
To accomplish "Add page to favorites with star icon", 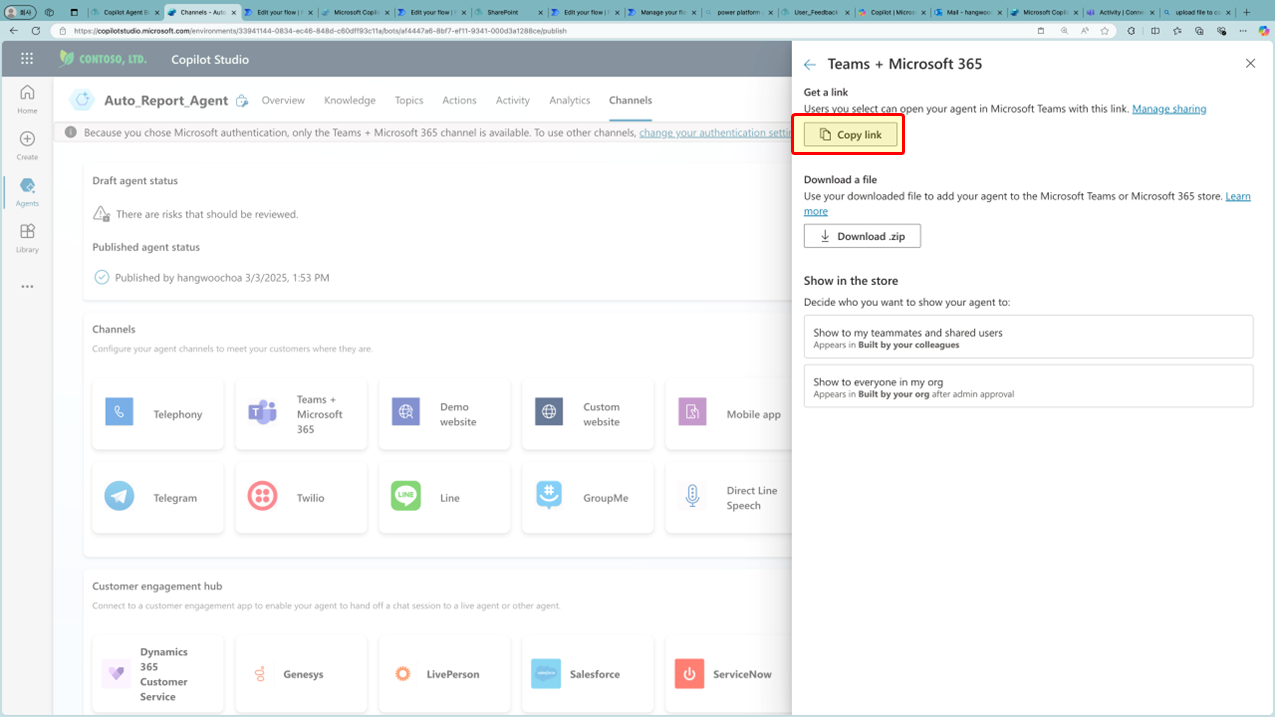I will [1105, 31].
